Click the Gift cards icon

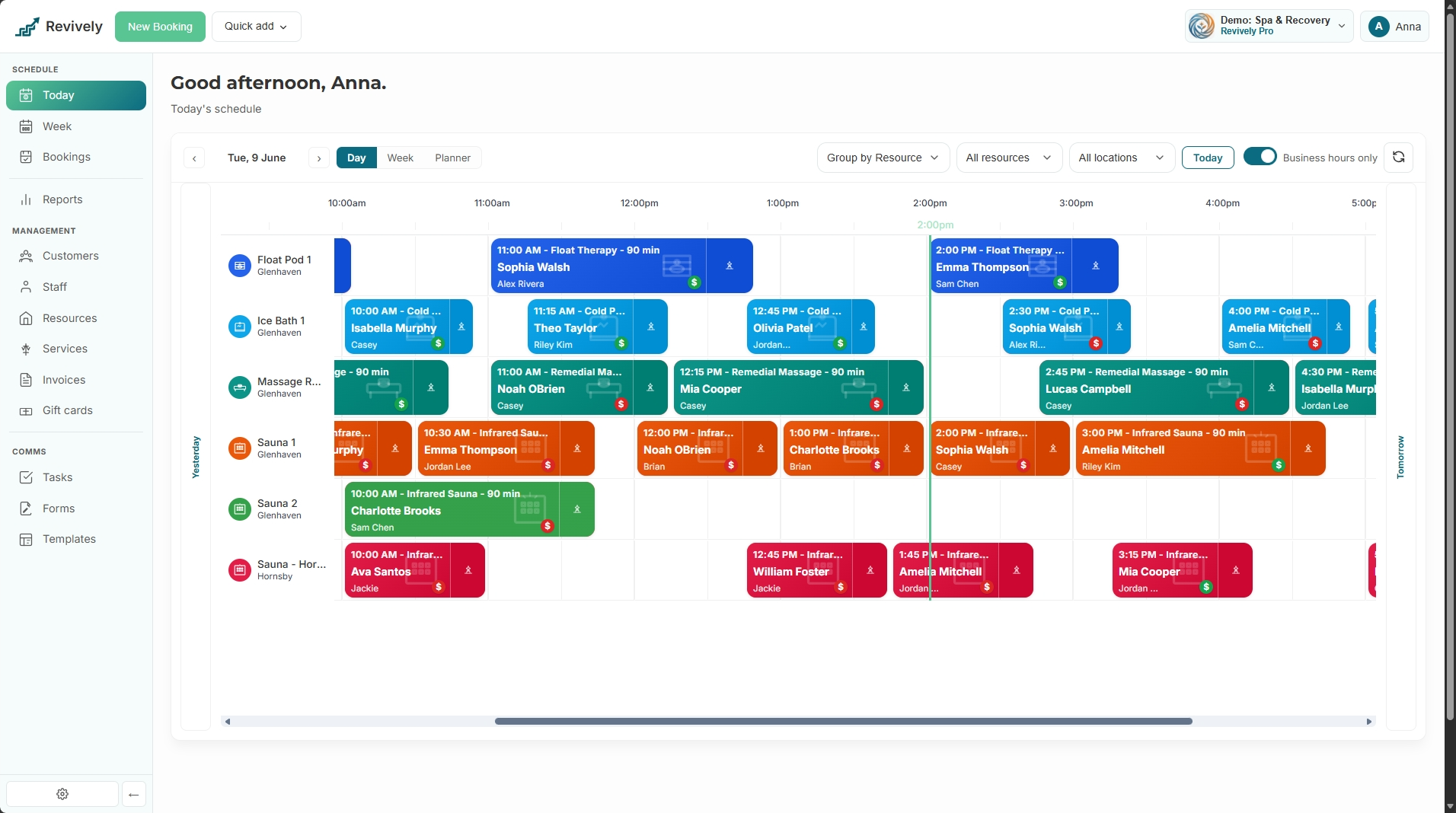click(26, 410)
